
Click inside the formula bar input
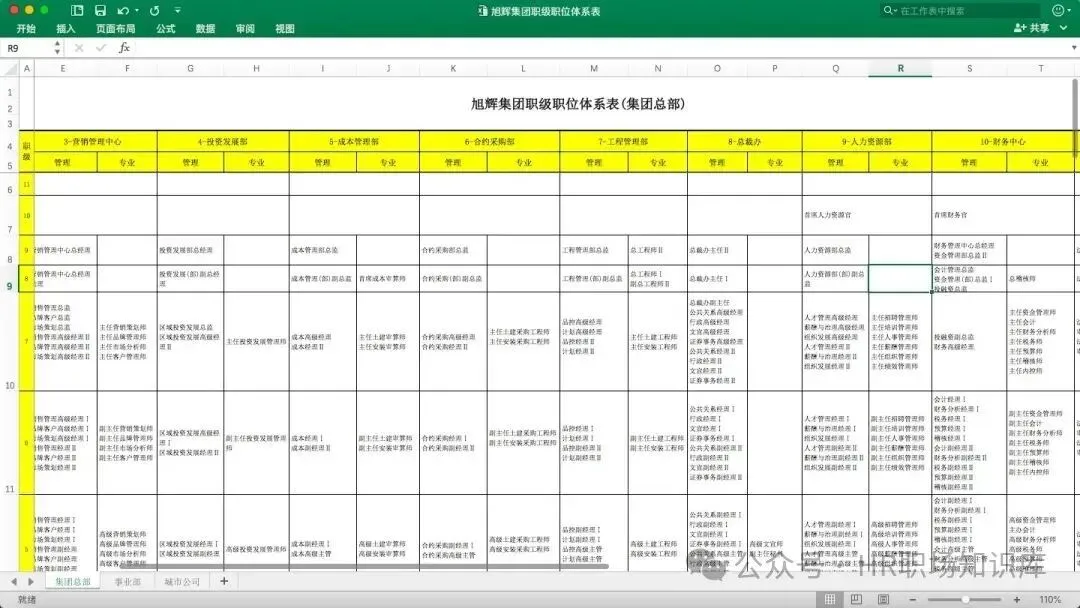(x=599, y=48)
